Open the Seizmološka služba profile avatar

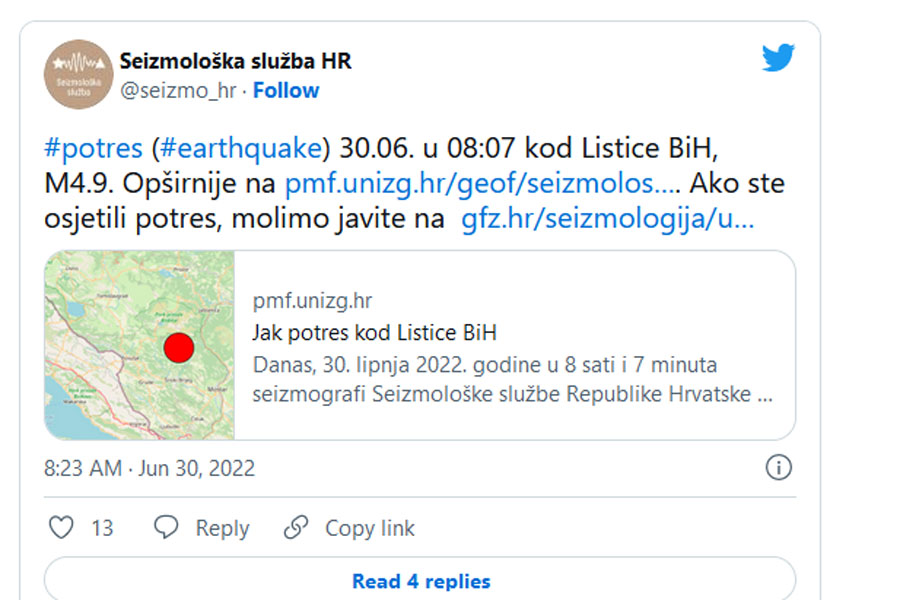click(79, 75)
